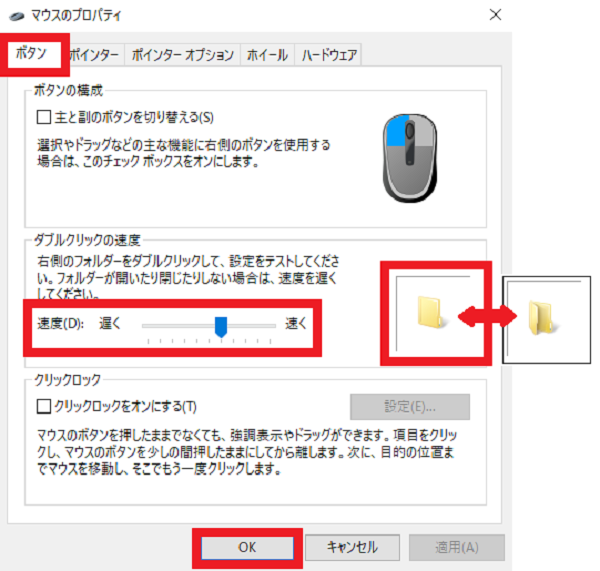Click the mouse illustration image
Screen dimensions: 600x571
(410, 158)
